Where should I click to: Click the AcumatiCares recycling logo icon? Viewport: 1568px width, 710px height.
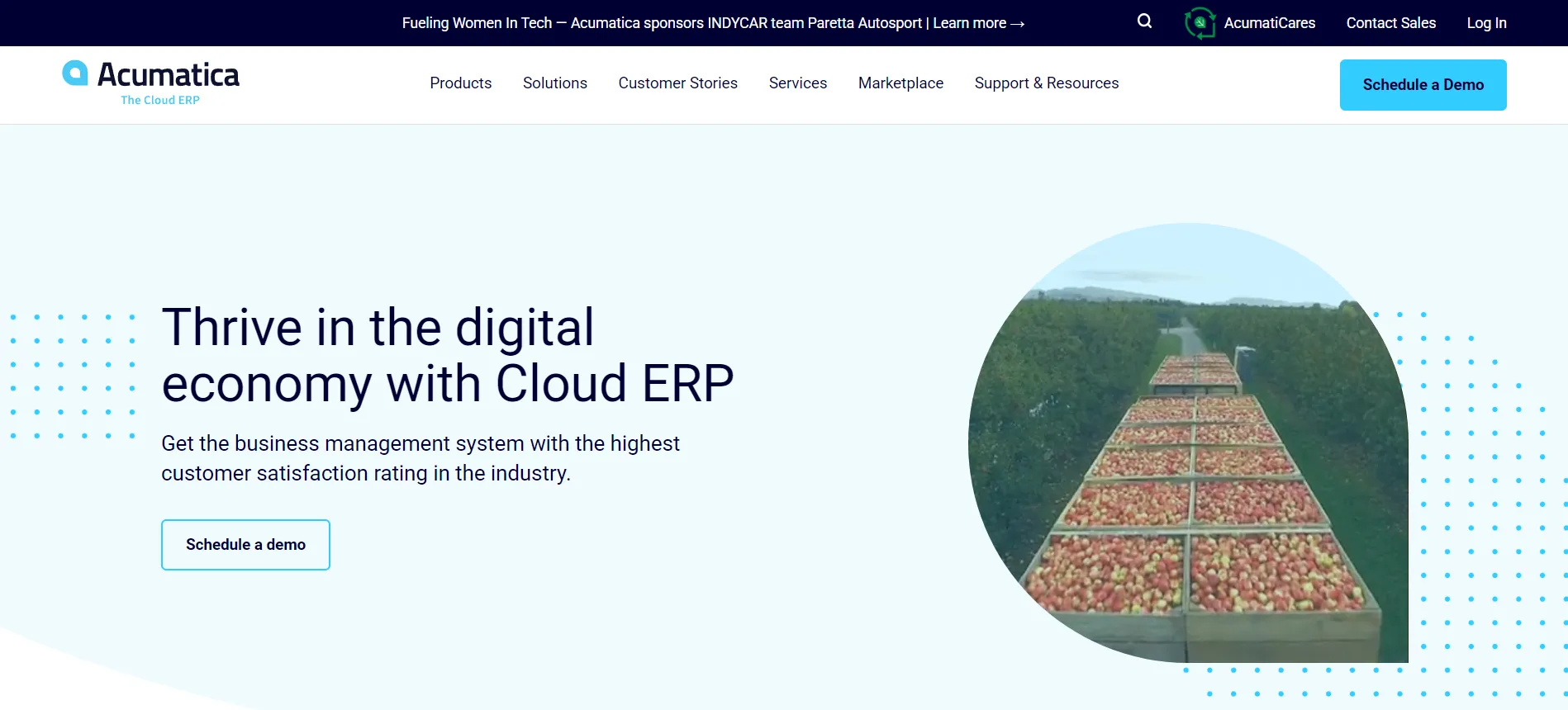click(1200, 23)
